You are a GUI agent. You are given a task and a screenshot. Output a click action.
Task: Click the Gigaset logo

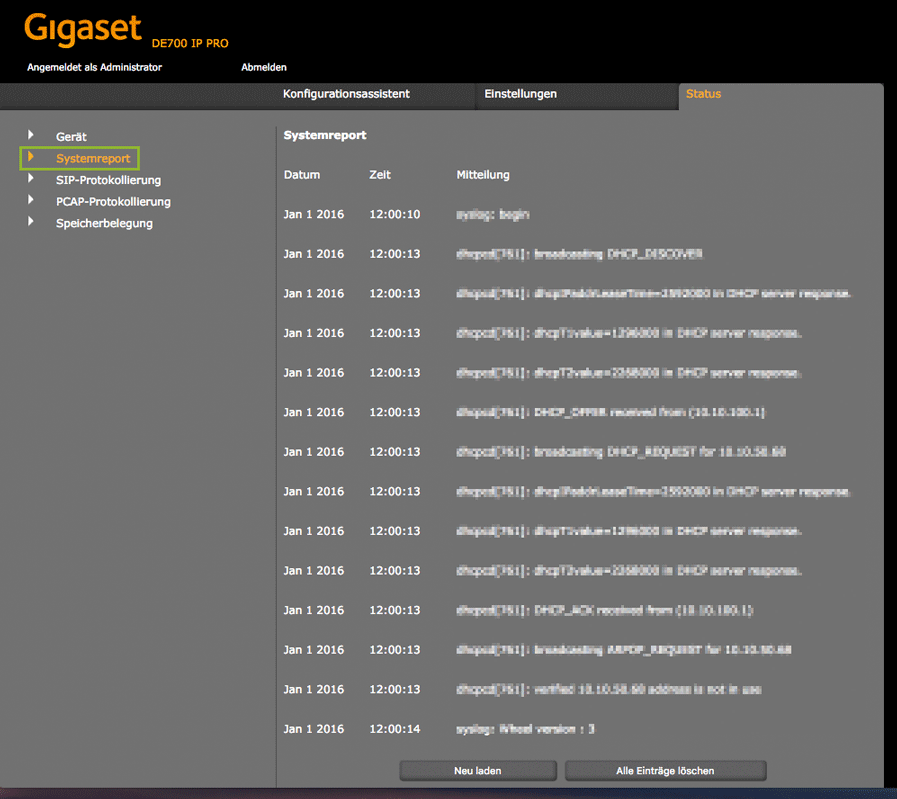(x=83, y=31)
